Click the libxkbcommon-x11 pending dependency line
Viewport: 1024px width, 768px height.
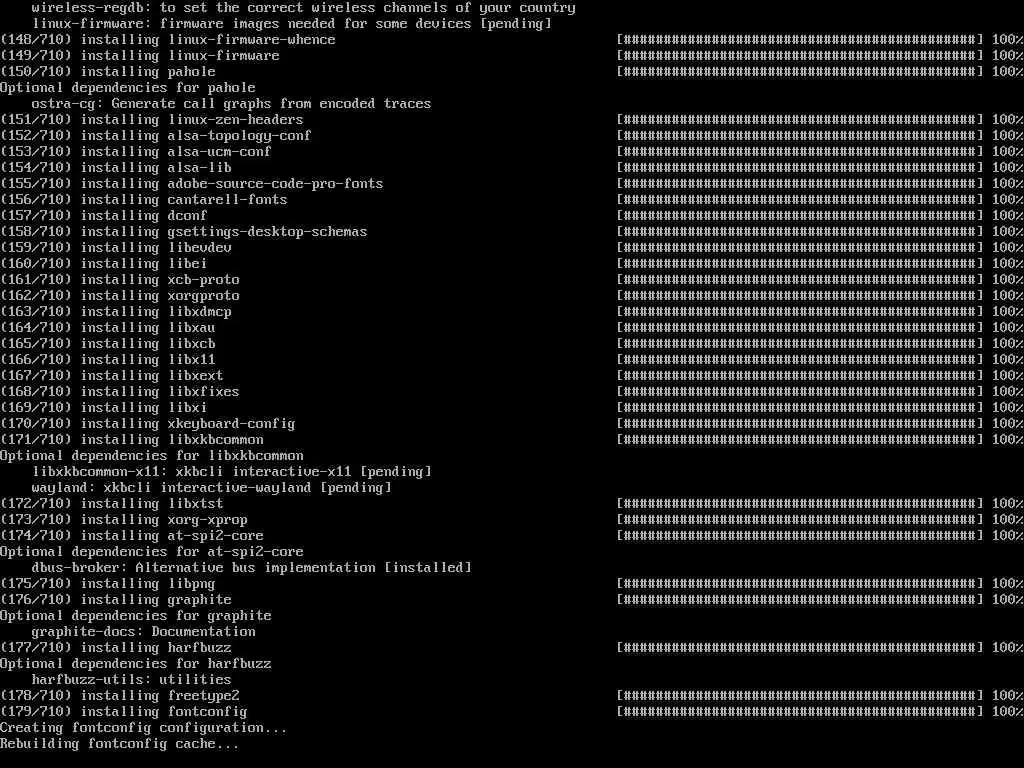pos(232,472)
